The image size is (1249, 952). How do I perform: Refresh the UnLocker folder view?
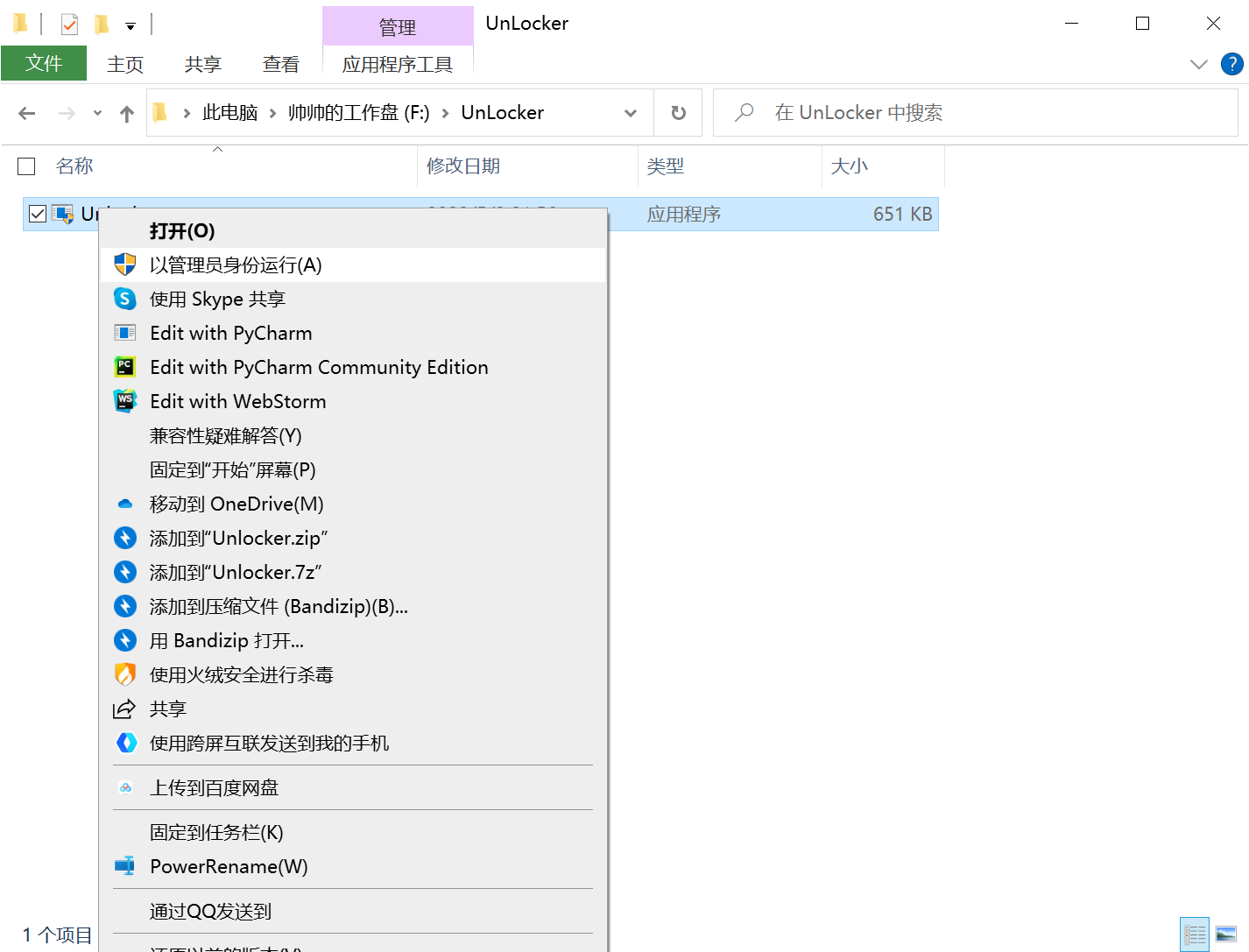coord(678,113)
